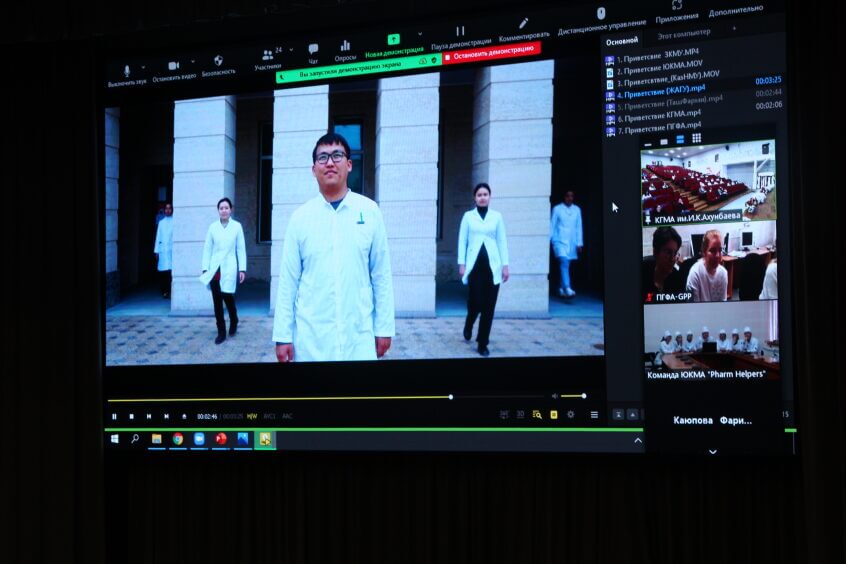Open the Опросы polls icon
Screen dimensions: 846x564
coord(345,47)
